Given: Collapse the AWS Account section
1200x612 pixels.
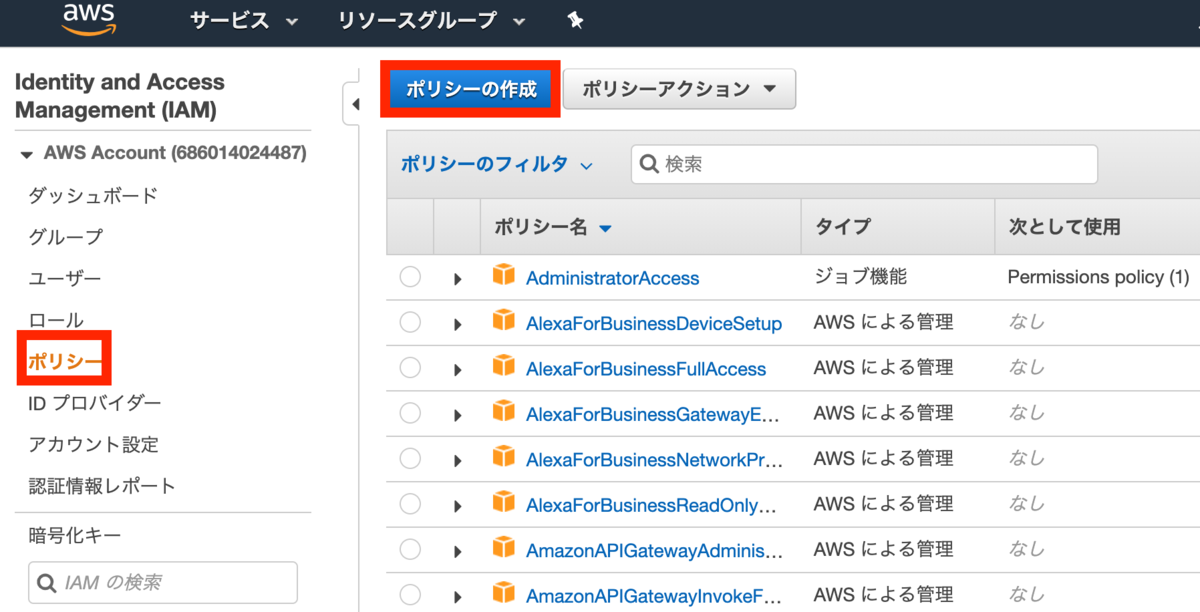Looking at the screenshot, I should tap(26, 154).
